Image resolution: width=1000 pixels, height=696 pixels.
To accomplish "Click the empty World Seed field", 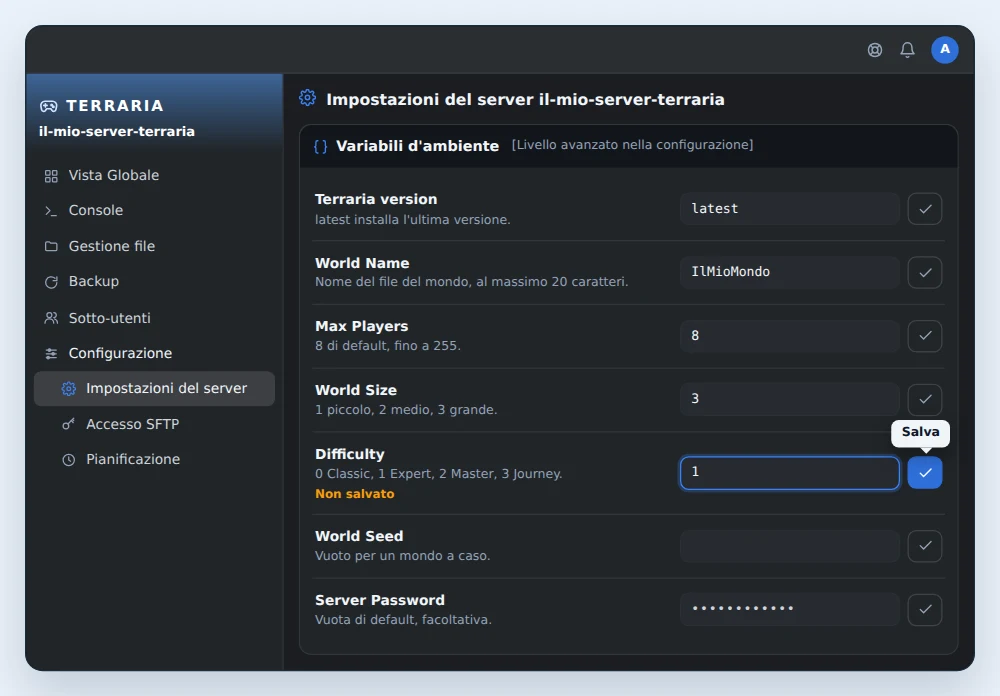I will pyautogui.click(x=790, y=546).
